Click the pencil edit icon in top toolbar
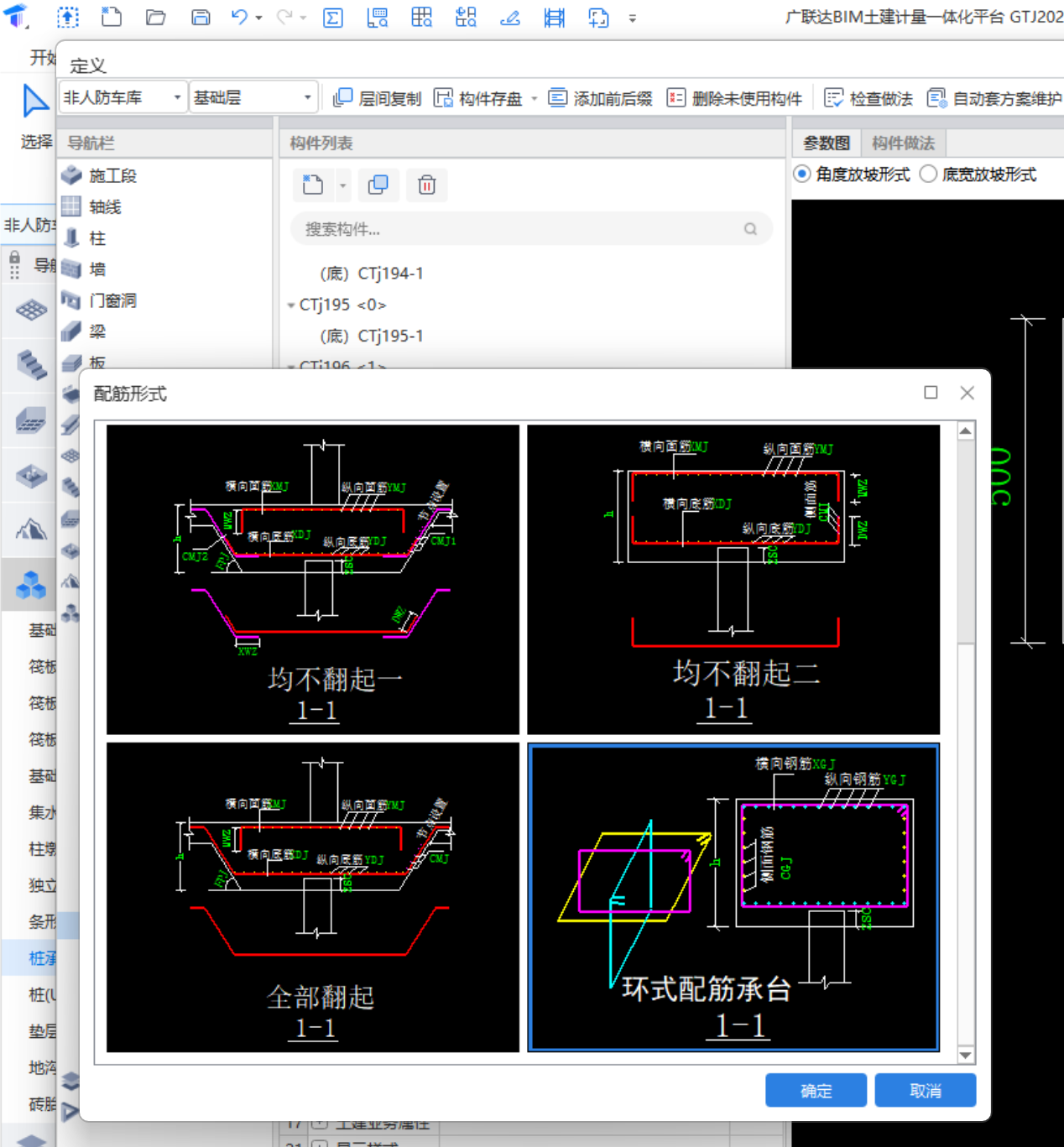1064x1147 pixels. [509, 18]
